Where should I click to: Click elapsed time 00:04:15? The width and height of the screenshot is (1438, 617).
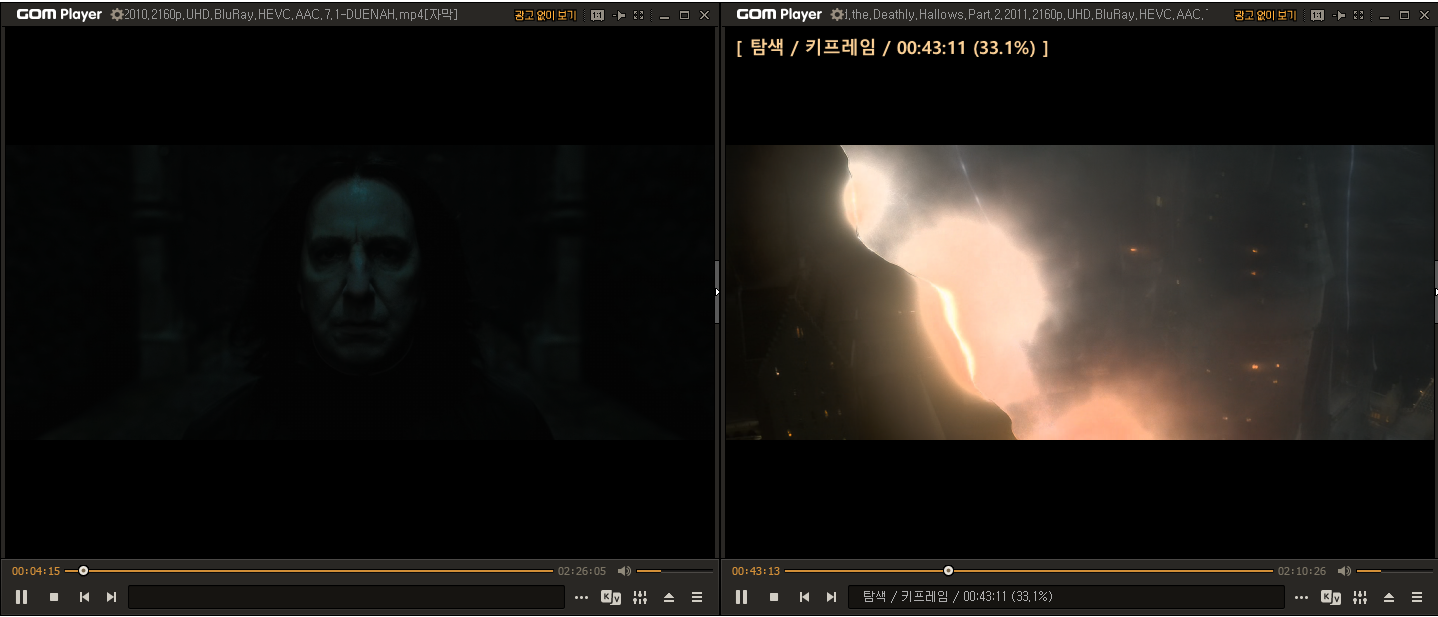[x=36, y=571]
